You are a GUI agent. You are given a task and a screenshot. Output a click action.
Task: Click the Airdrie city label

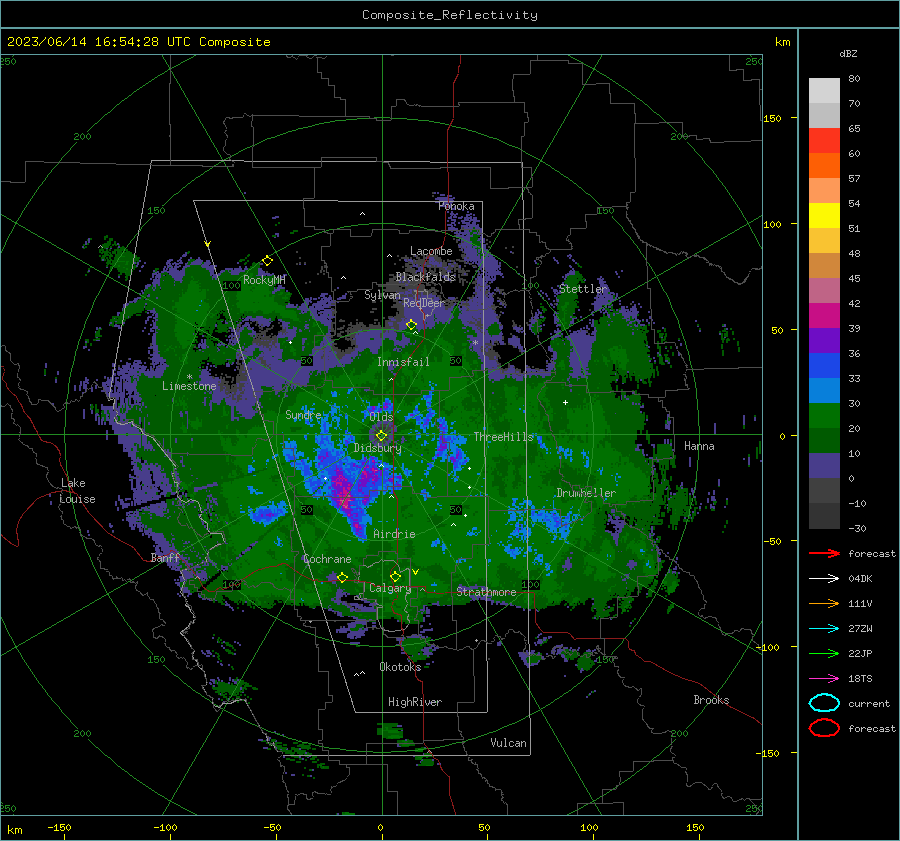tap(394, 534)
